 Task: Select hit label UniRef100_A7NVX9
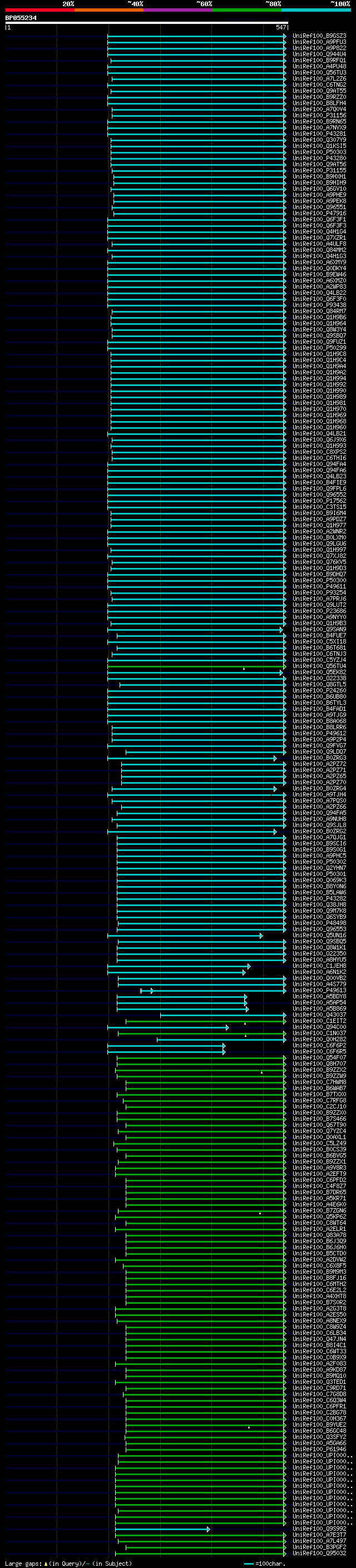(x=319, y=128)
